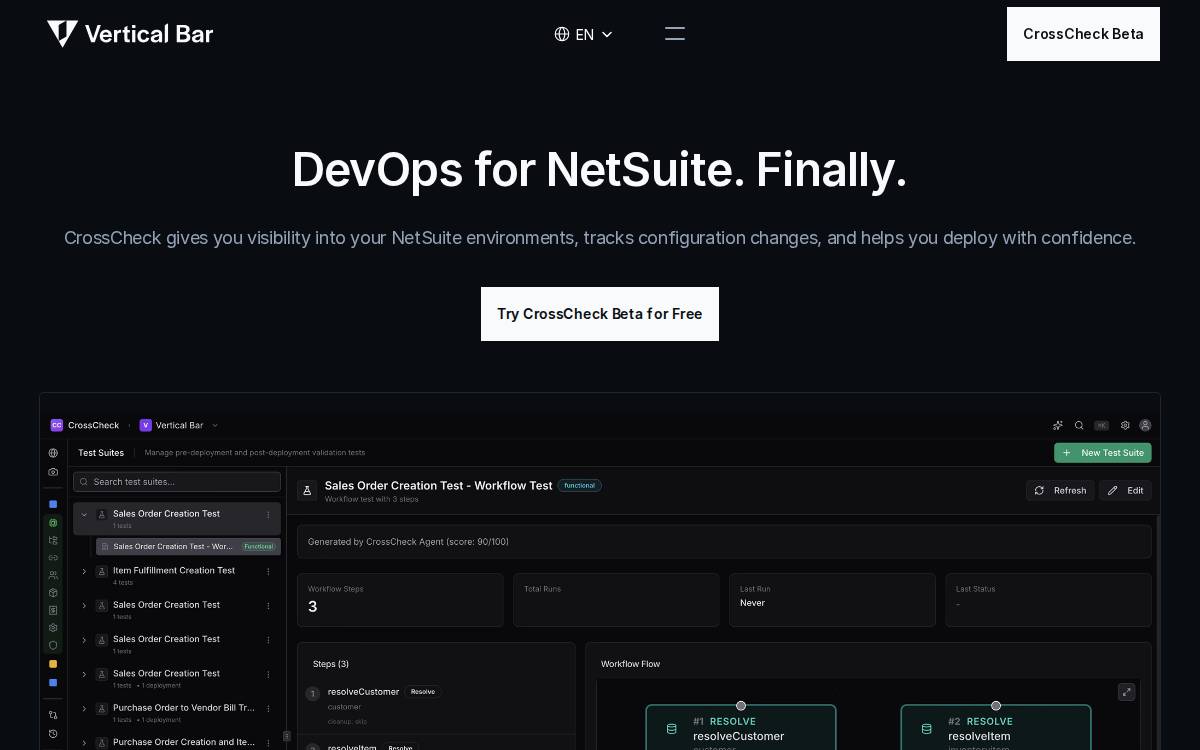Screen dimensions: 1200x750
Task: Click the cube package sidebar icon
Action: point(53,593)
